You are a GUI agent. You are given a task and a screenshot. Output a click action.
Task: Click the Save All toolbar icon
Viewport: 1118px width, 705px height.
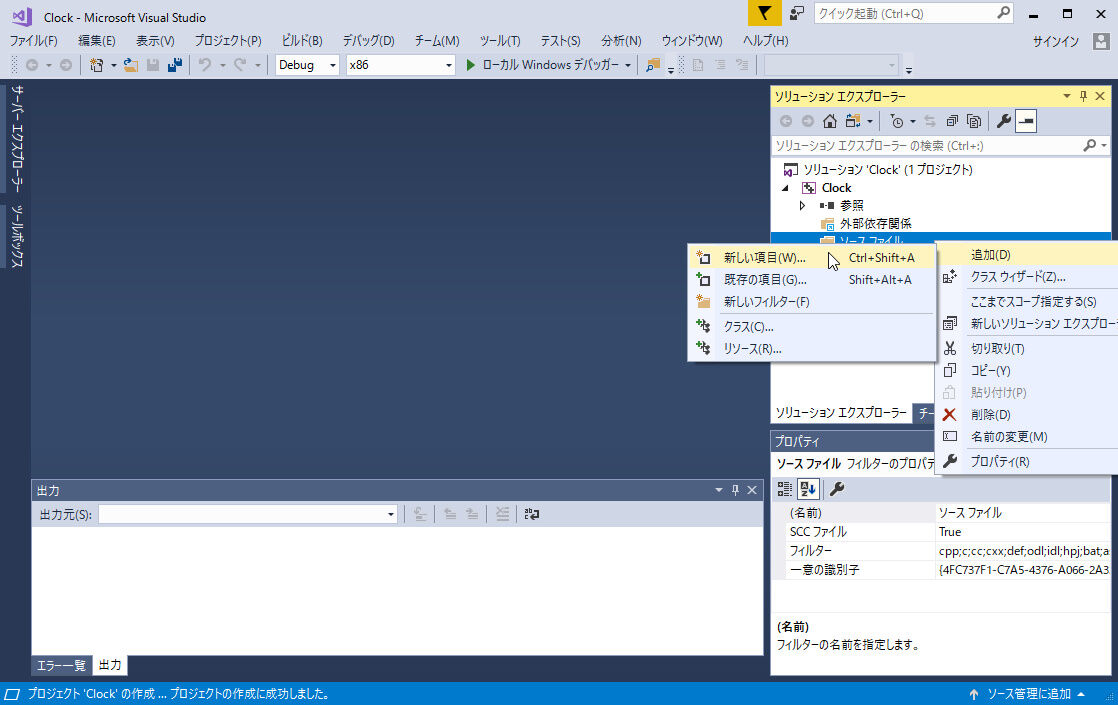[x=175, y=65]
